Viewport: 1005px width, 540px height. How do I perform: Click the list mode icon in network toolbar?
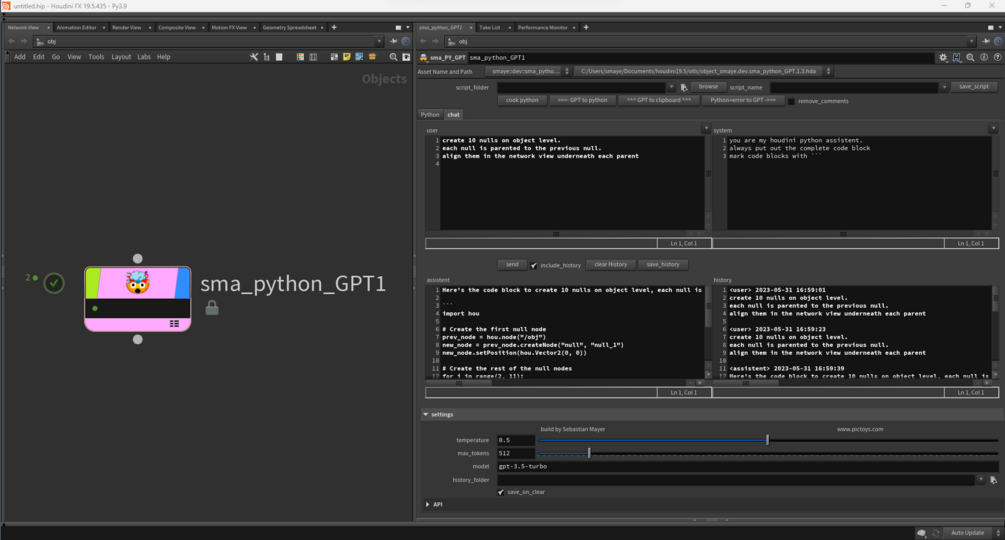(279, 57)
